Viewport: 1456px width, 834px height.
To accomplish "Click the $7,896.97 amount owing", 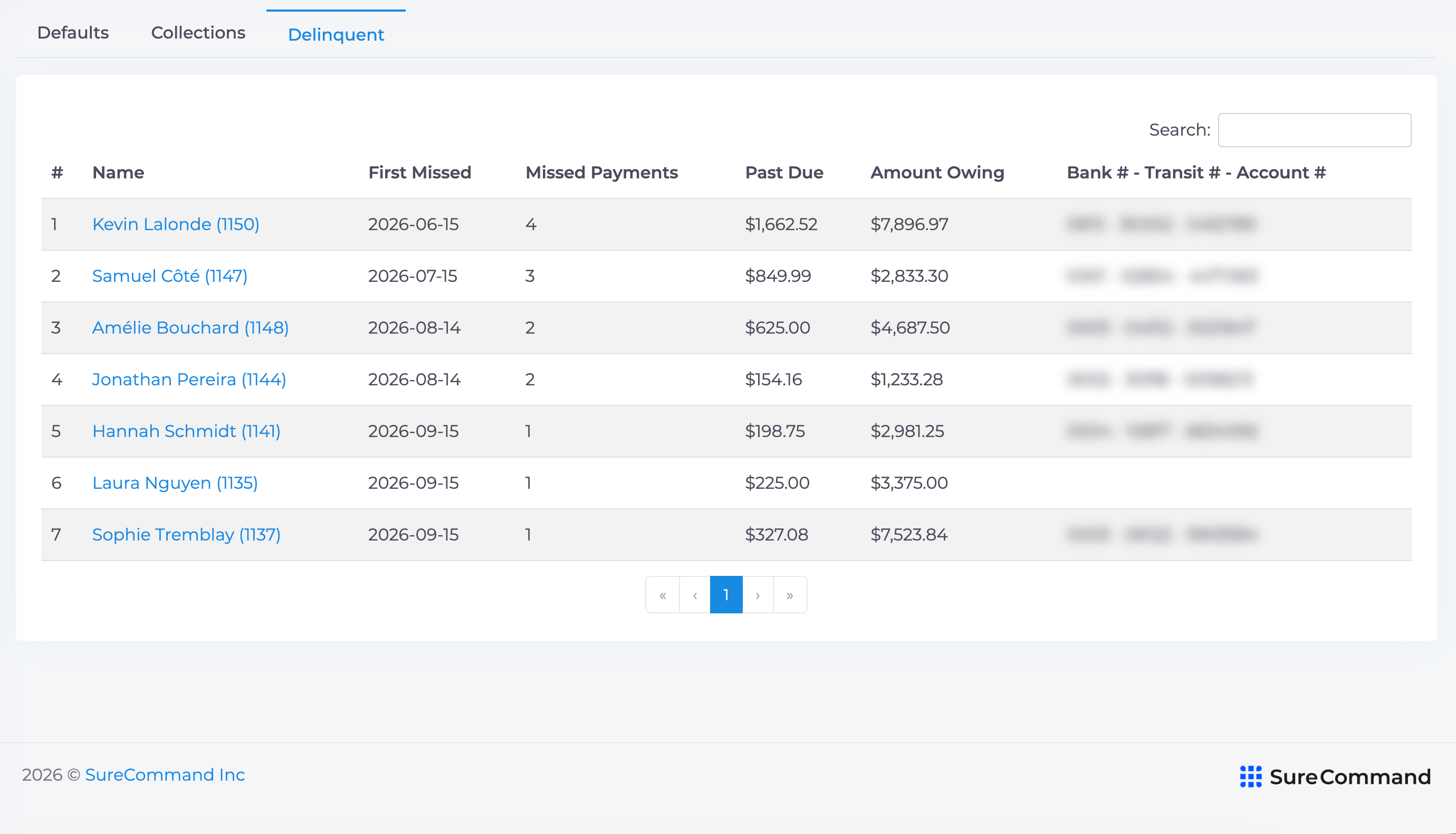I will [x=909, y=224].
